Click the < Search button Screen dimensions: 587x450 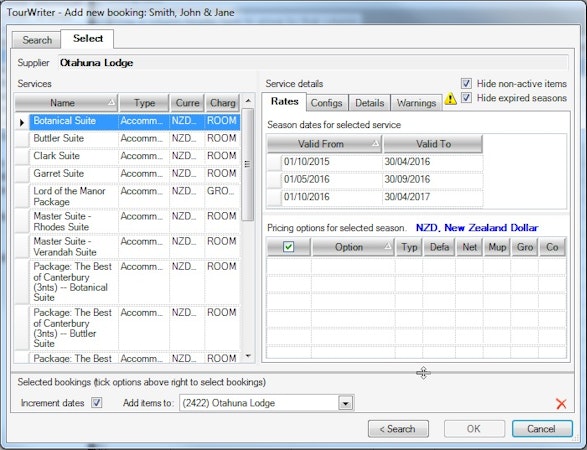click(x=398, y=429)
